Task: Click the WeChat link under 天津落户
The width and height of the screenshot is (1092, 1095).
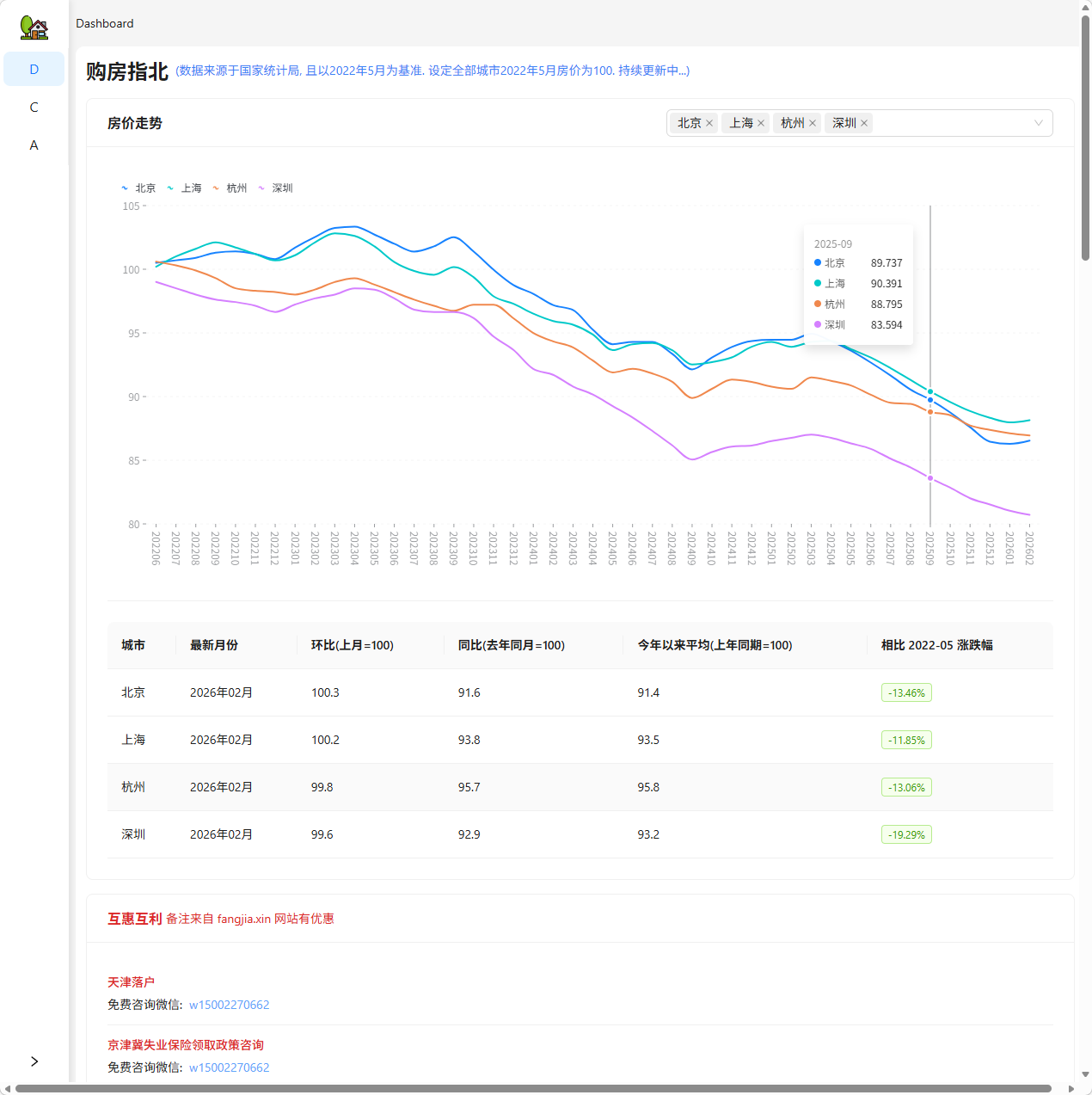Action: click(229, 1005)
